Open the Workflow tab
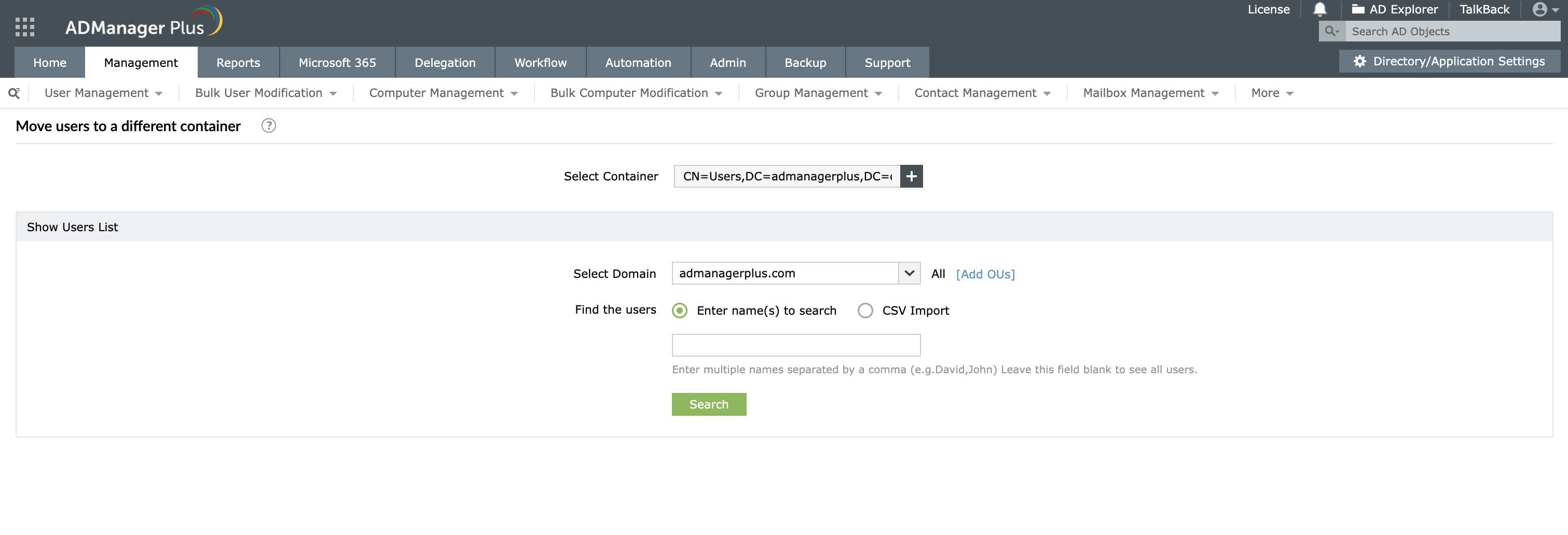Image resolution: width=1568 pixels, height=535 pixels. point(541,63)
